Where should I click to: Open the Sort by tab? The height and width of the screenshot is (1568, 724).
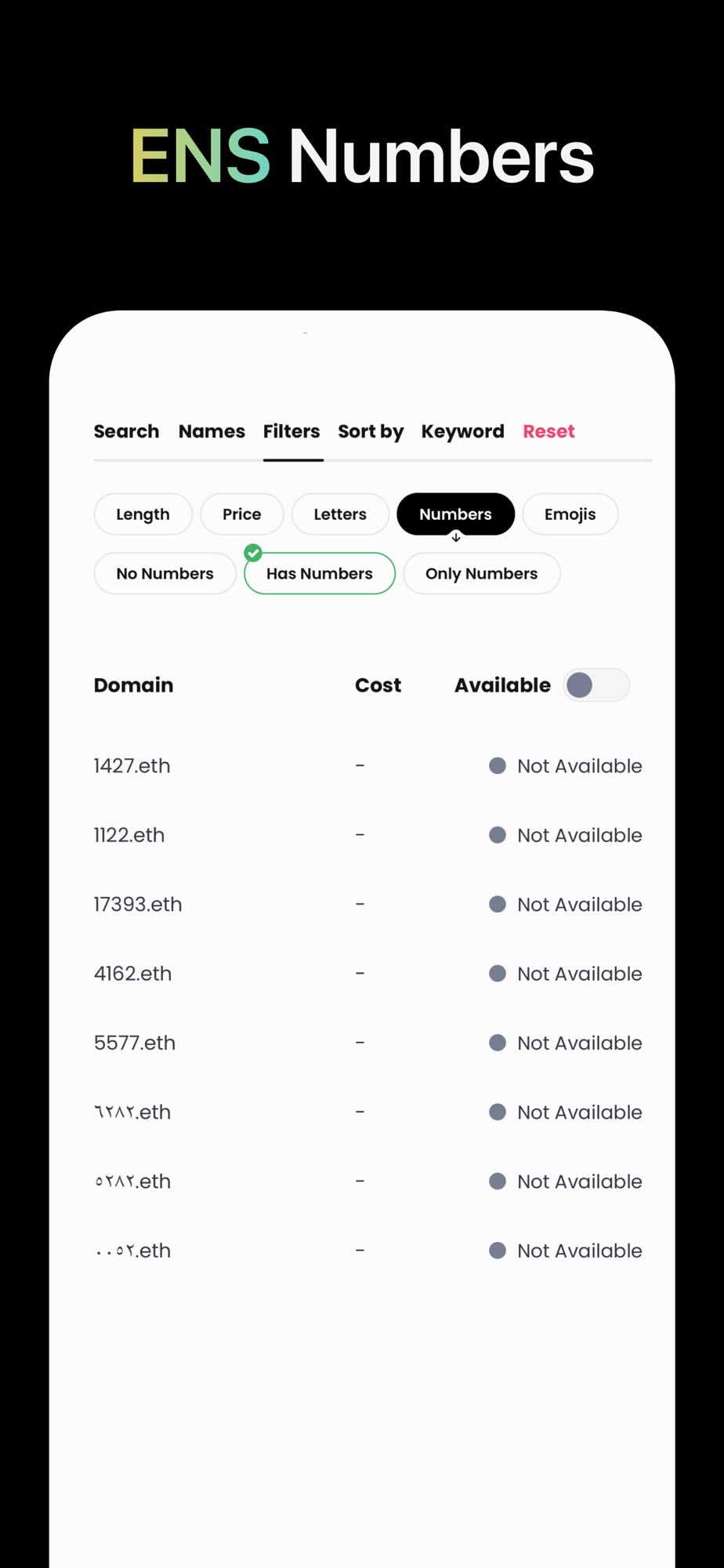pos(371,431)
